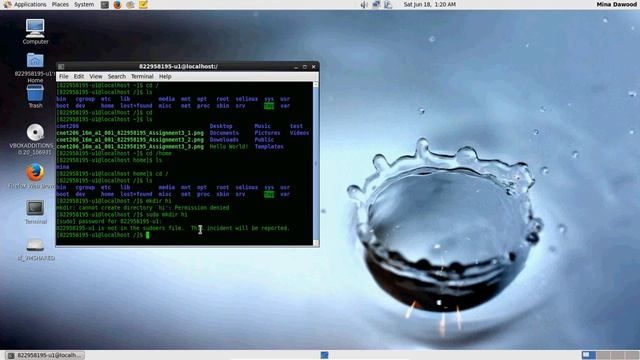The height and width of the screenshot is (360, 640).
Task: Launch Firefox Web Browser from desktop
Action: click(x=35, y=176)
